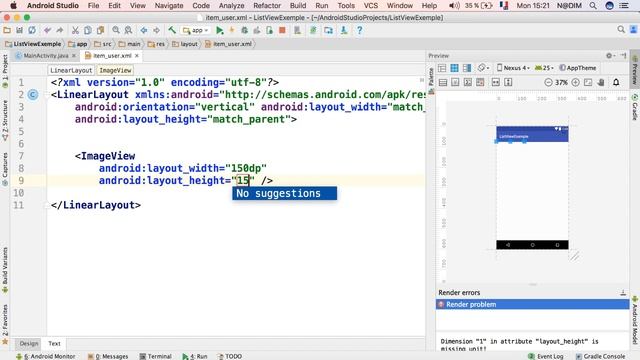The width and height of the screenshot is (640, 360).
Task: Open the app run configuration dropdown
Action: [x=196, y=30]
